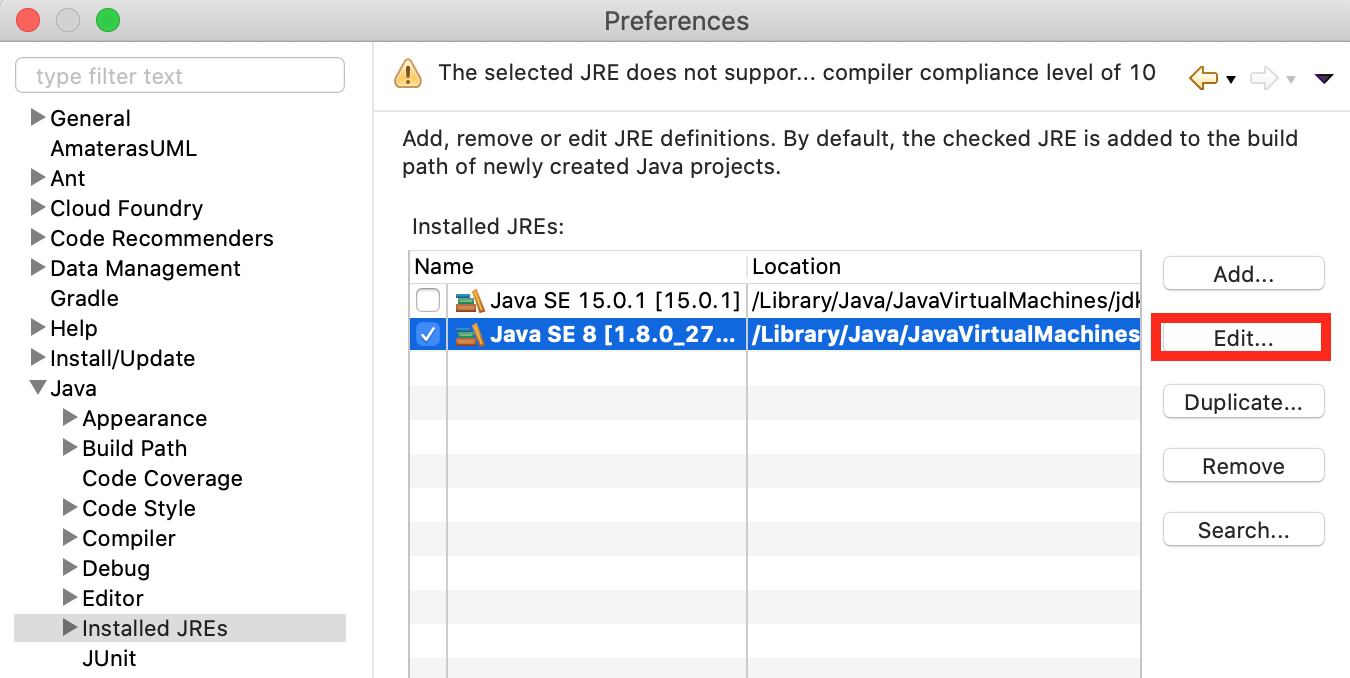
Task: Expand the Install/Update node
Action: pyautogui.click(x=38, y=357)
